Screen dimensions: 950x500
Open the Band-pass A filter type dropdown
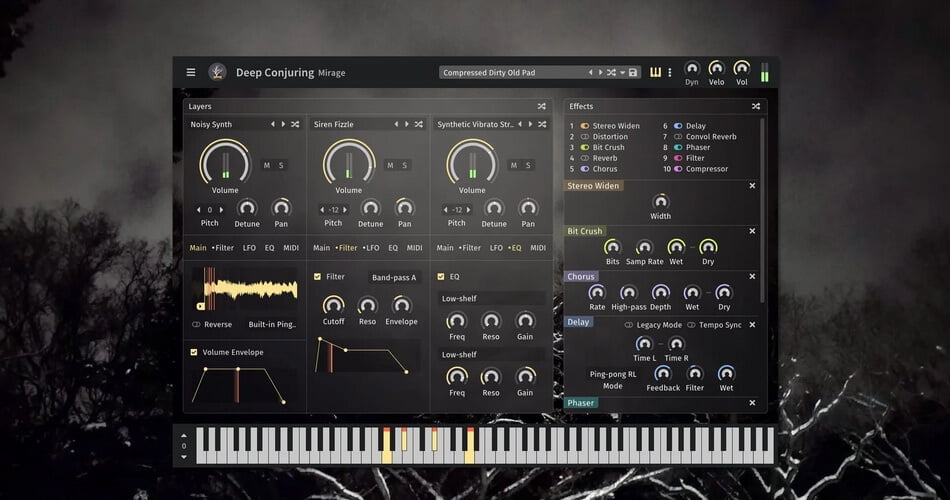coord(394,277)
